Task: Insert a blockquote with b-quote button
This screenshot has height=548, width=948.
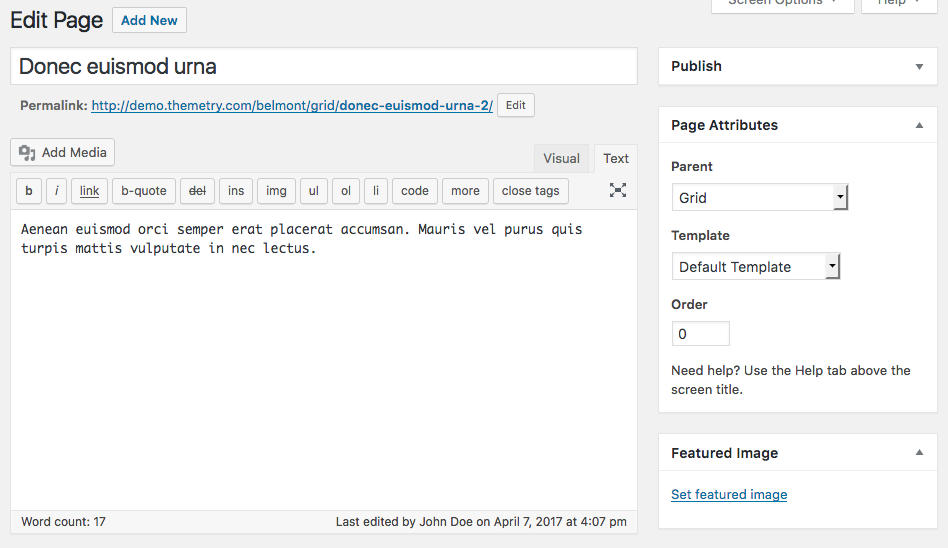Action: 144,191
